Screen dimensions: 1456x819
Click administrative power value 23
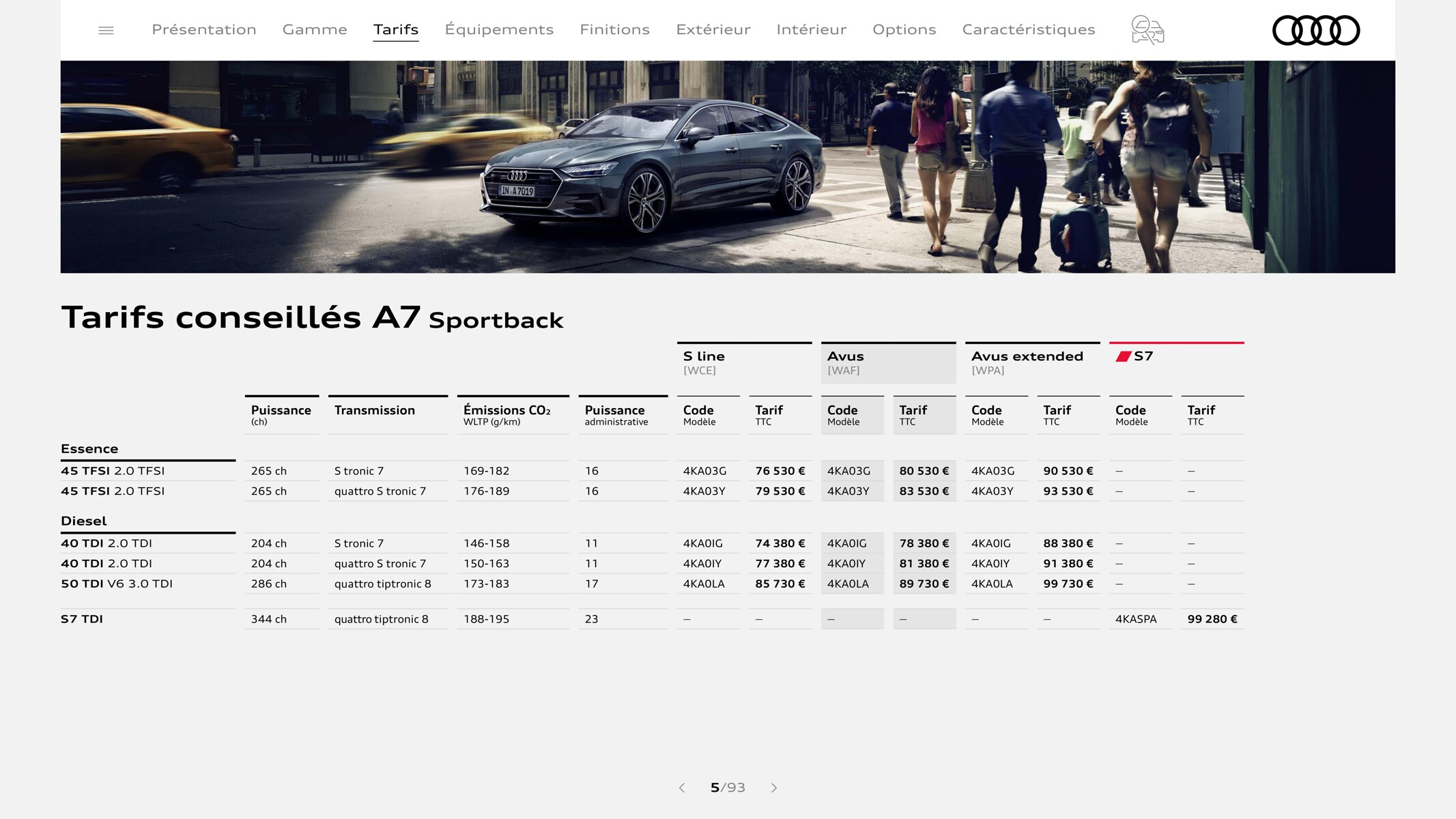[591, 619]
